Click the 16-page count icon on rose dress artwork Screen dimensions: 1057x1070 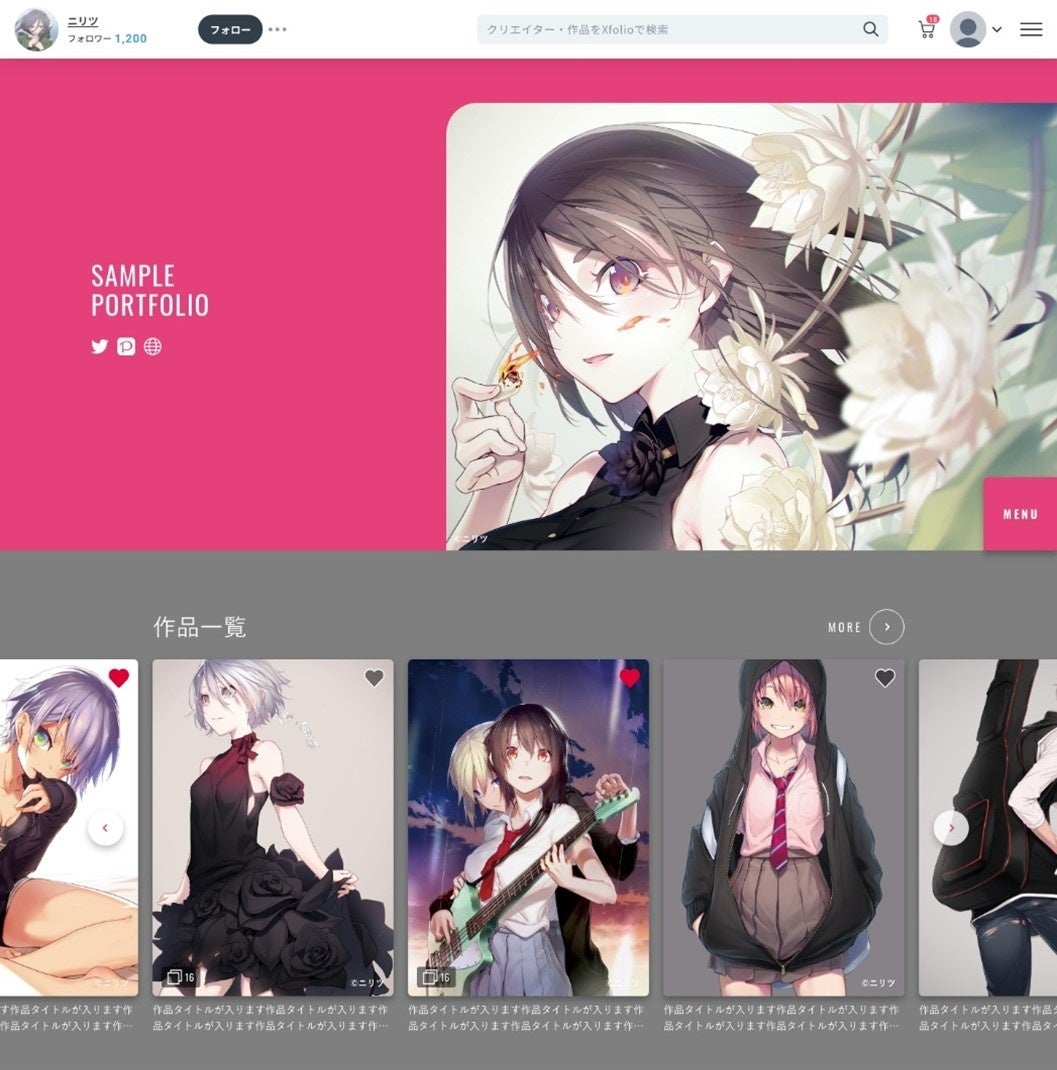pyautogui.click(x=181, y=977)
